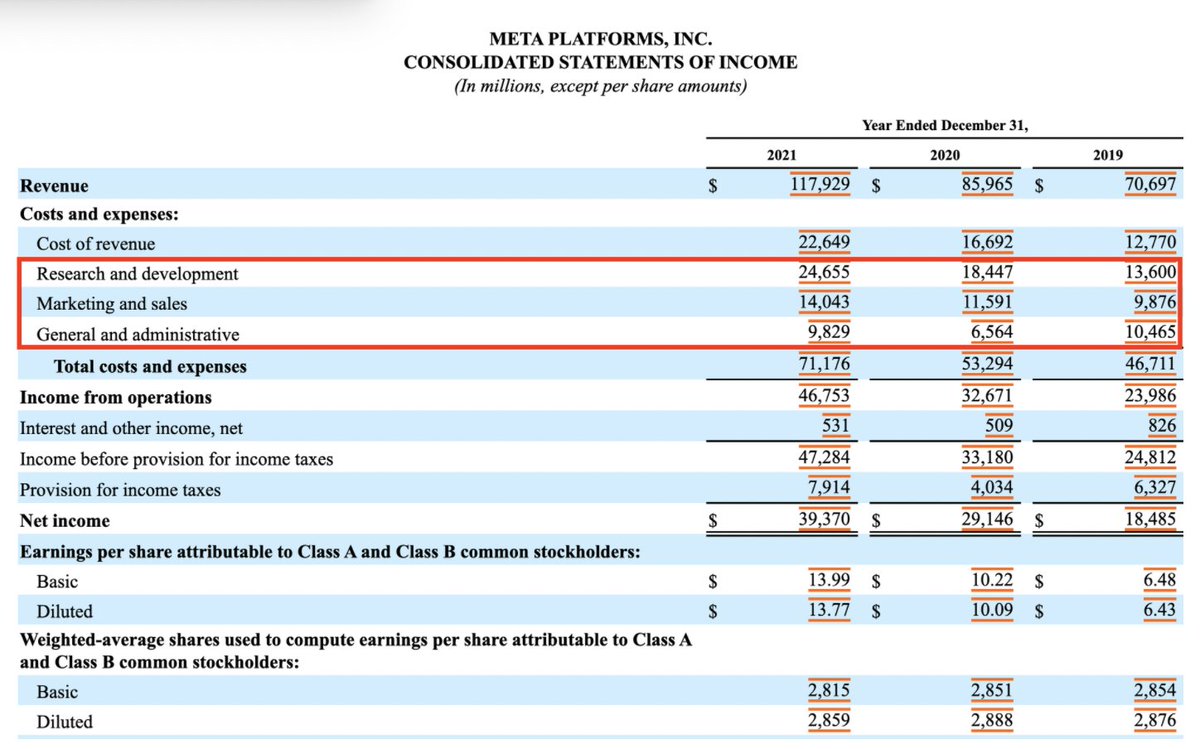1200x749 pixels.
Task: Click the Consolidated Statements of Income title
Action: (x=601, y=62)
